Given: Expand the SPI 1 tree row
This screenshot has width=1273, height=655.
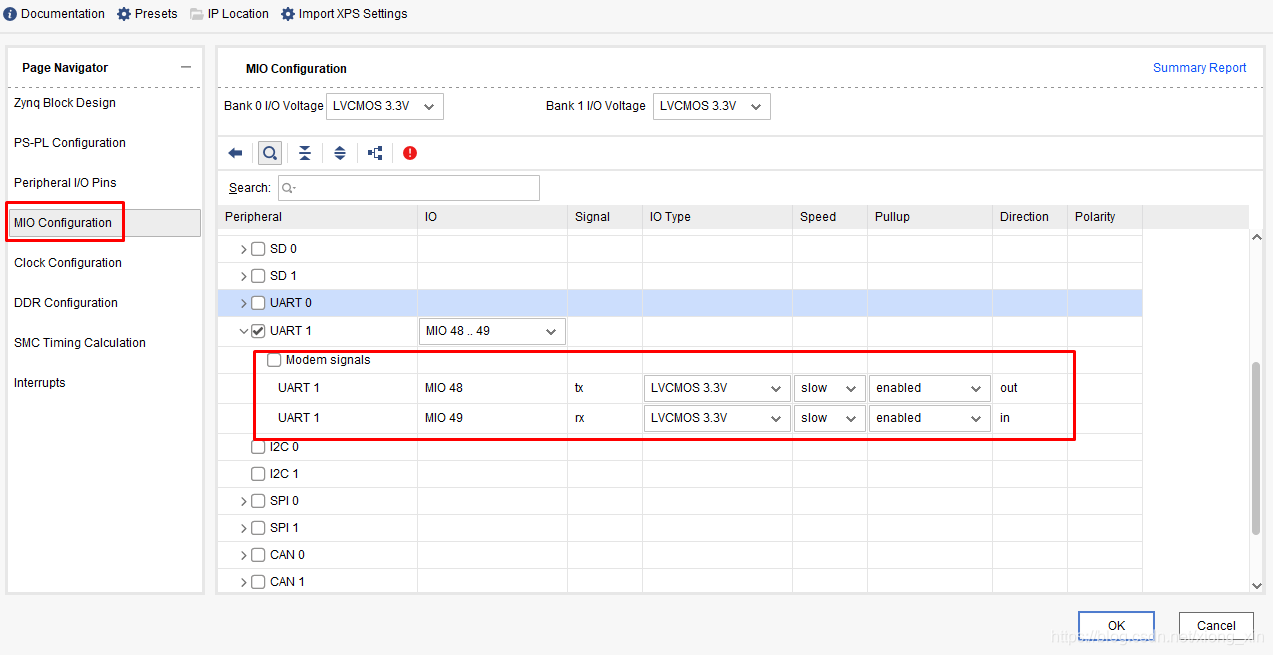Looking at the screenshot, I should tap(243, 528).
